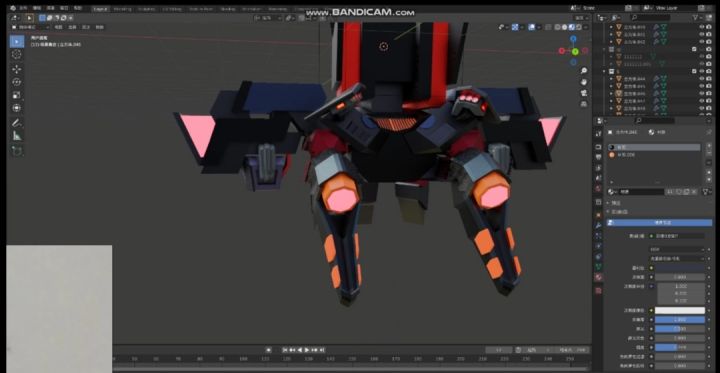The image size is (720, 373).
Task: Open the viewport shading options dropdown
Action: click(586, 27)
